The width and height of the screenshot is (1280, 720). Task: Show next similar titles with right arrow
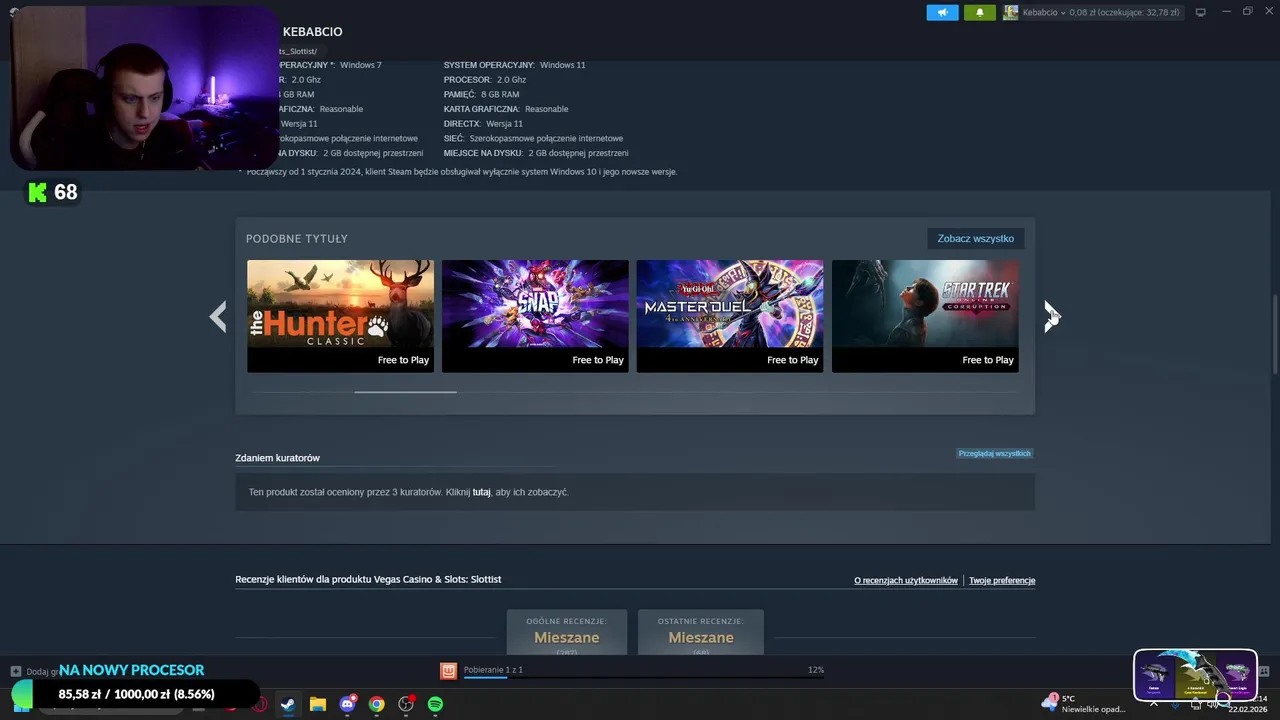(x=1051, y=317)
